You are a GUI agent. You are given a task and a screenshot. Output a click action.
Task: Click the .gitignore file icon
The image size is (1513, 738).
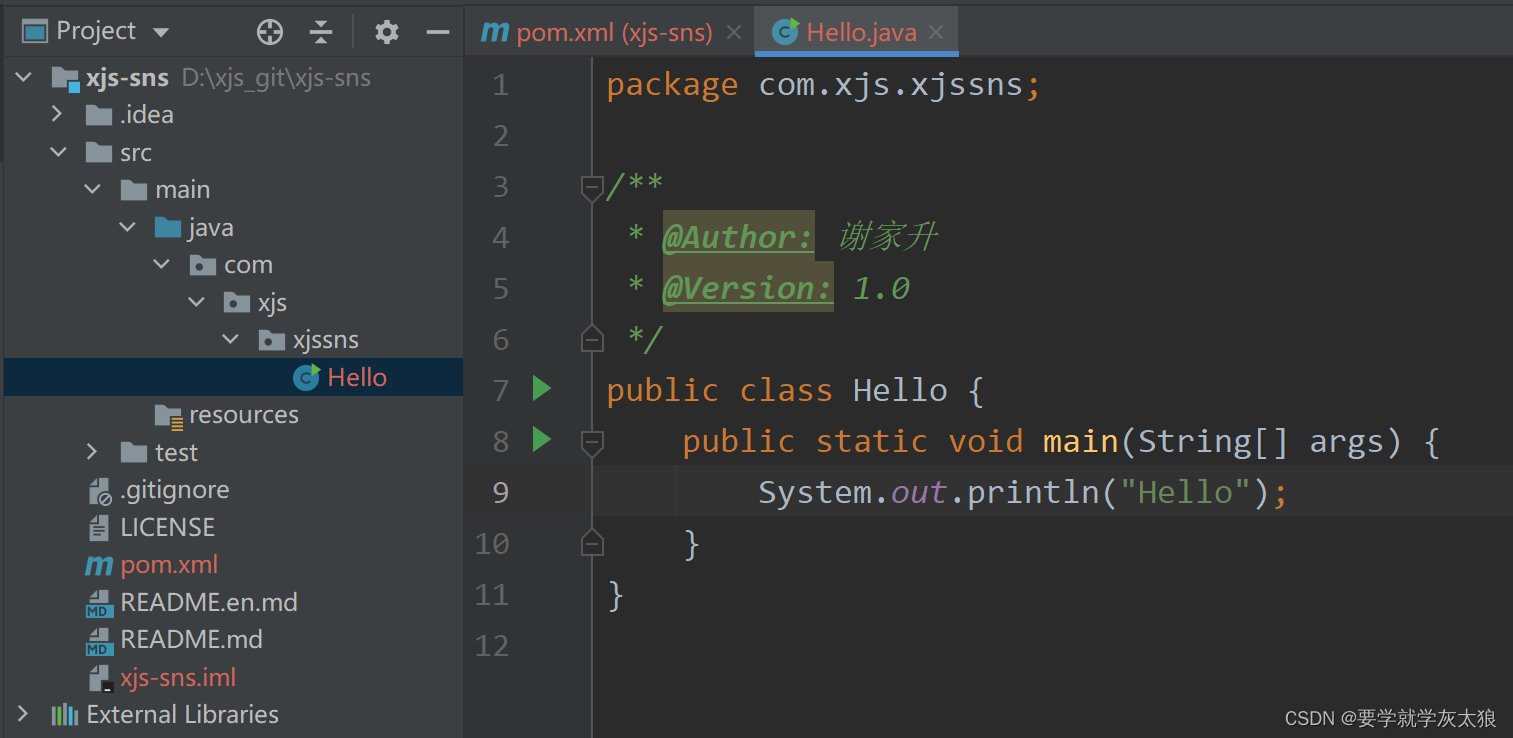tap(99, 490)
